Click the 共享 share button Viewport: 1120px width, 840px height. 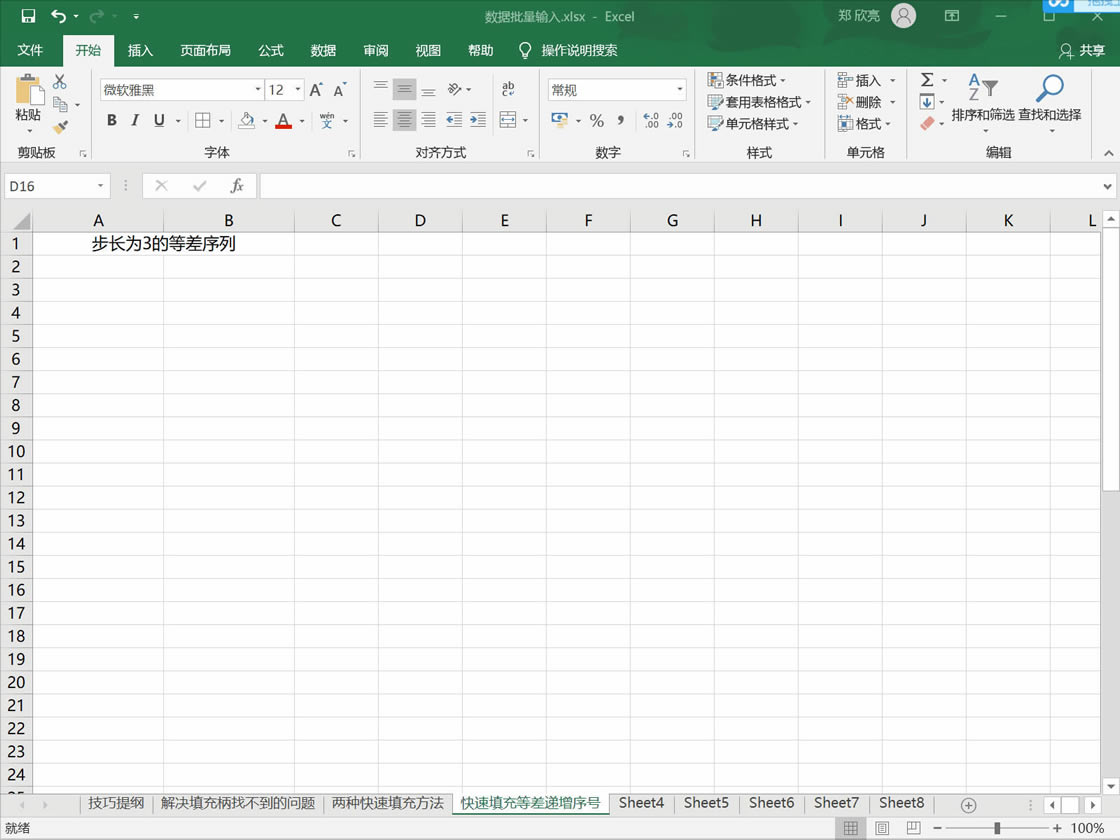click(1084, 50)
